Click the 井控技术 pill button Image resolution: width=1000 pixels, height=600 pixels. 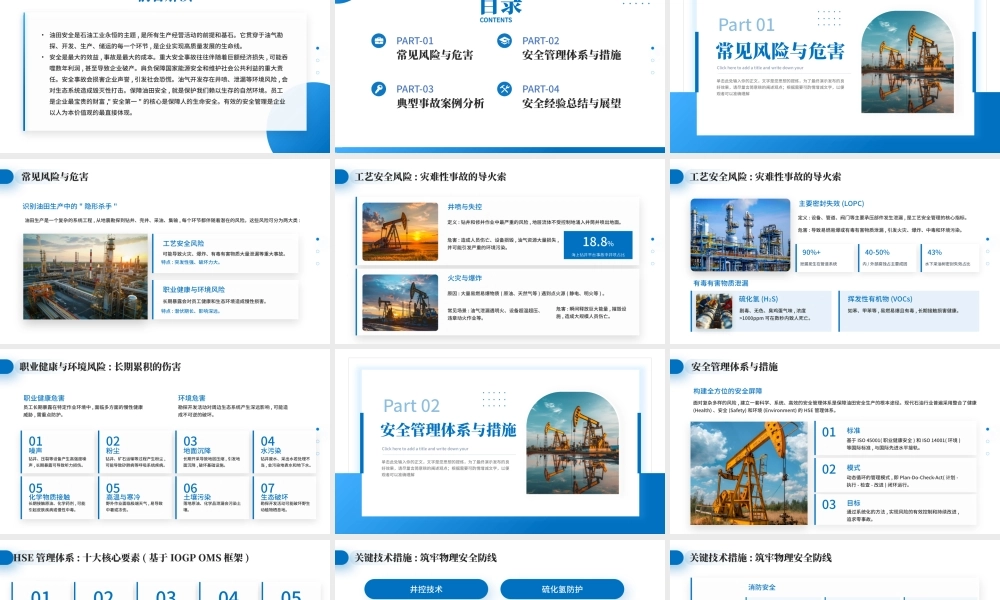[426, 589]
